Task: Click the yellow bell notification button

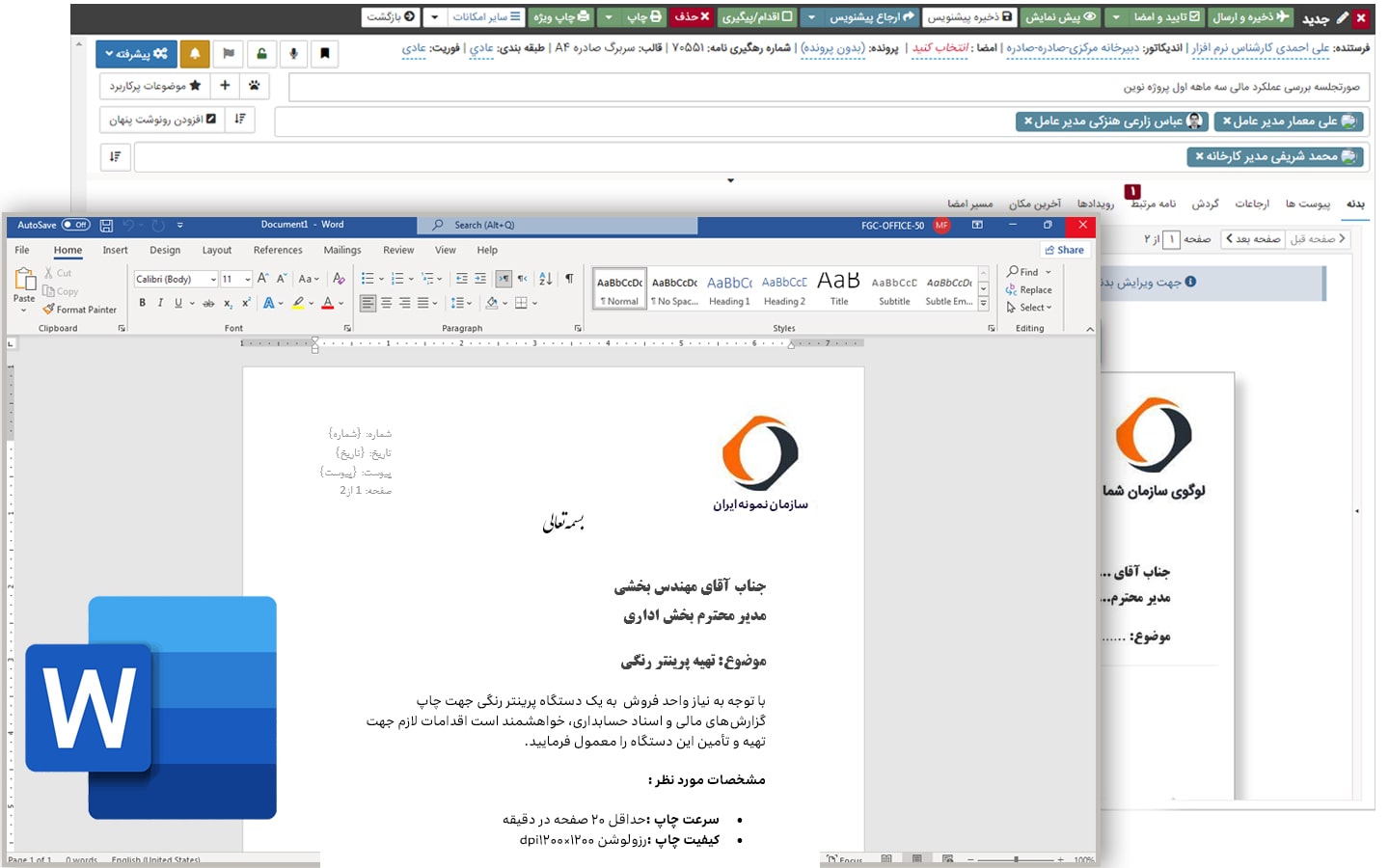Action: 194,54
